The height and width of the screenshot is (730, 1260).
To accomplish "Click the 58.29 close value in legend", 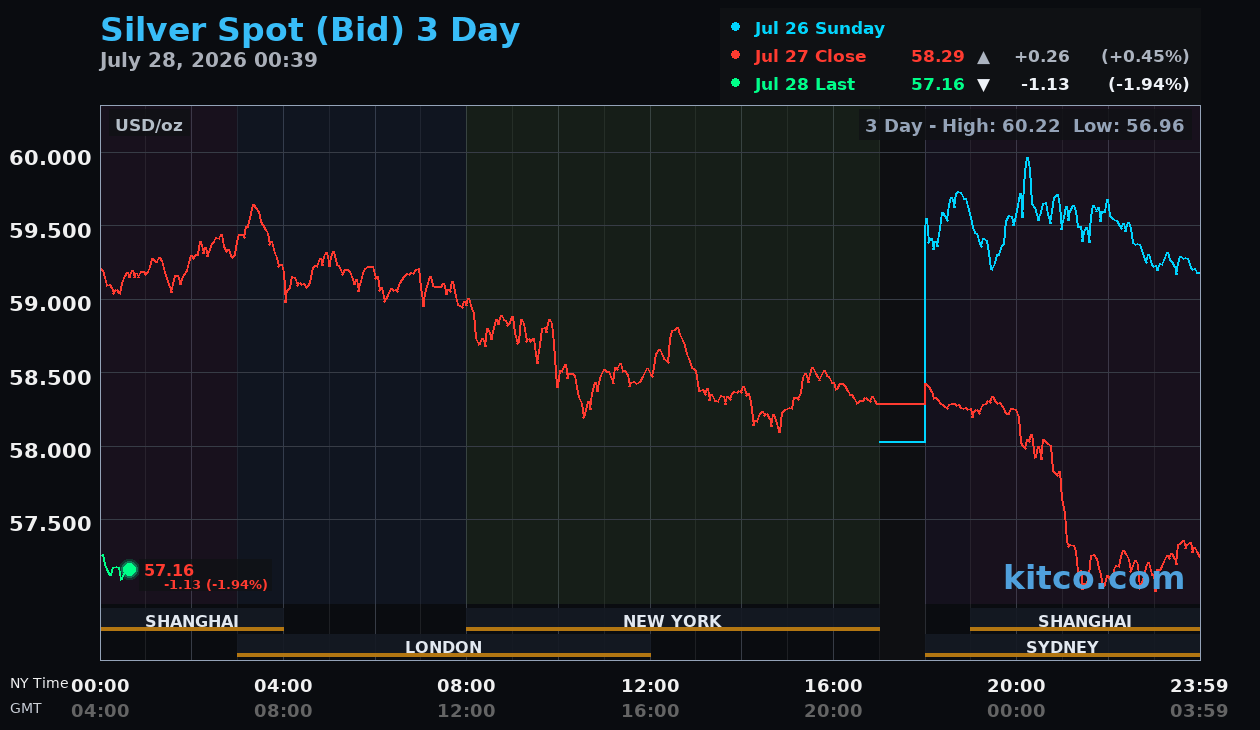I will pyautogui.click(x=938, y=56).
